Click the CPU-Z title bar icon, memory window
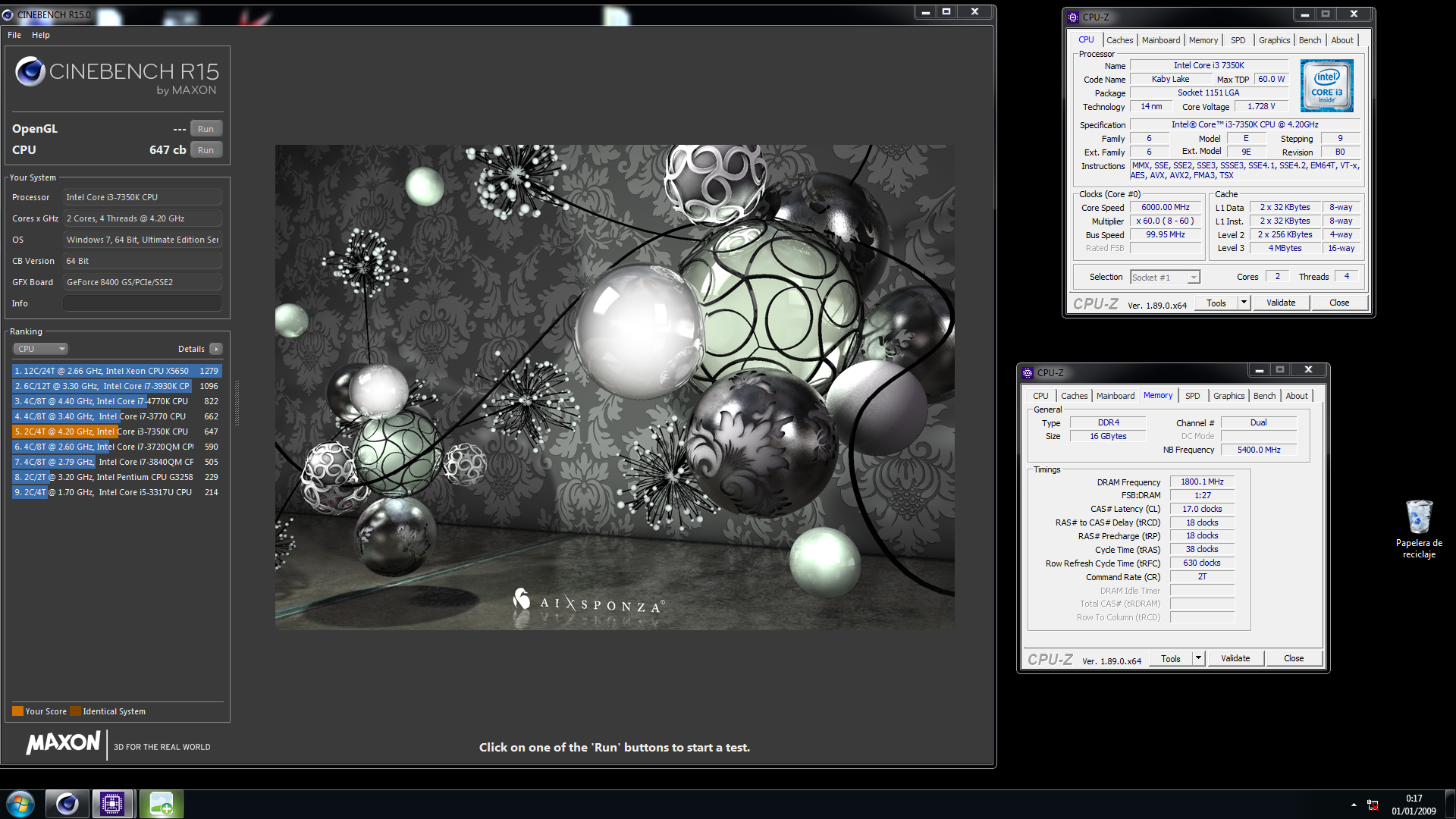The image size is (1456, 819). (1028, 372)
